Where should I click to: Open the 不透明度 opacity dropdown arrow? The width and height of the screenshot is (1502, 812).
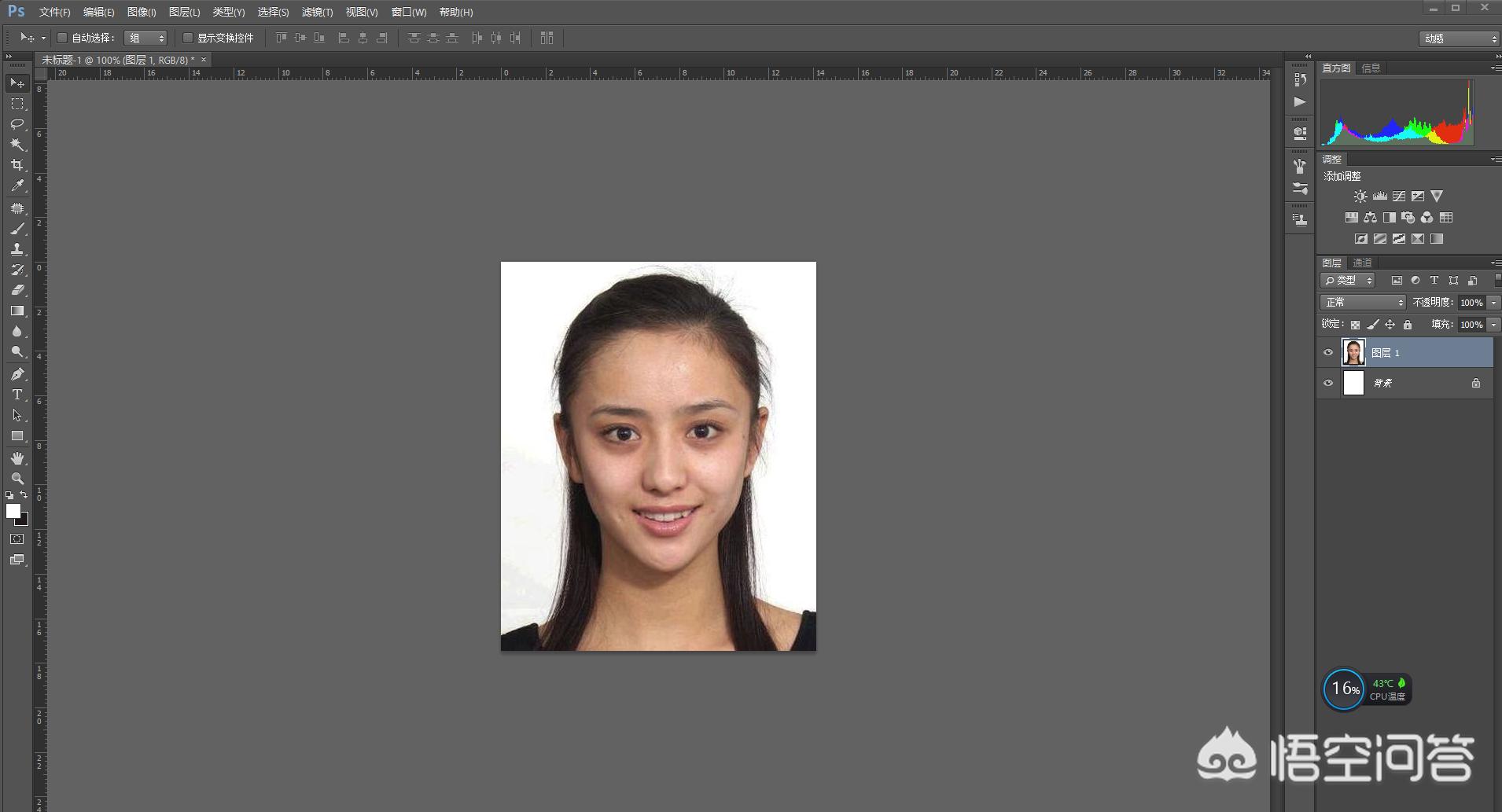click(x=1493, y=303)
